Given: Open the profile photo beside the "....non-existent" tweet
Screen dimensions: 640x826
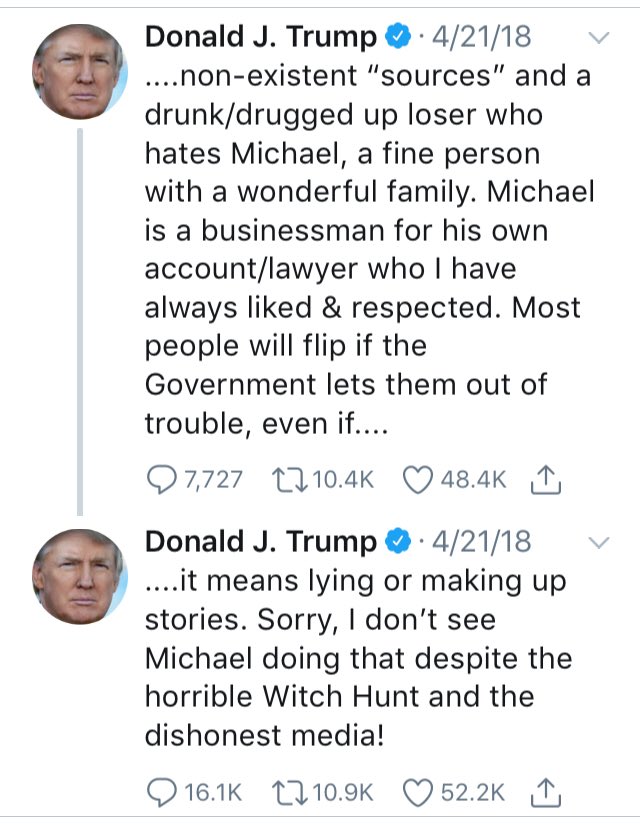Looking at the screenshot, I should click(80, 72).
